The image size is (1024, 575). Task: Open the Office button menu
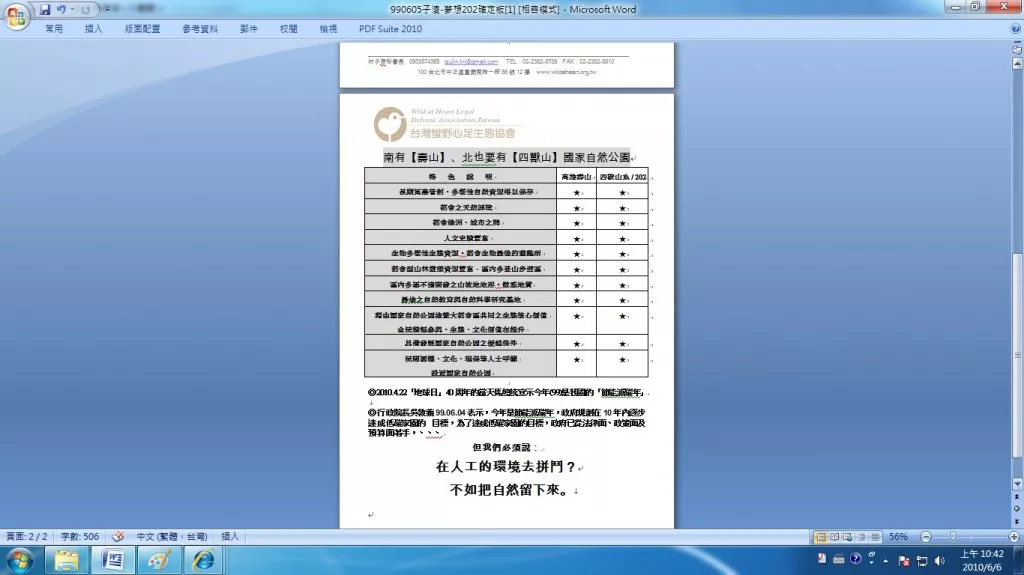[16, 16]
